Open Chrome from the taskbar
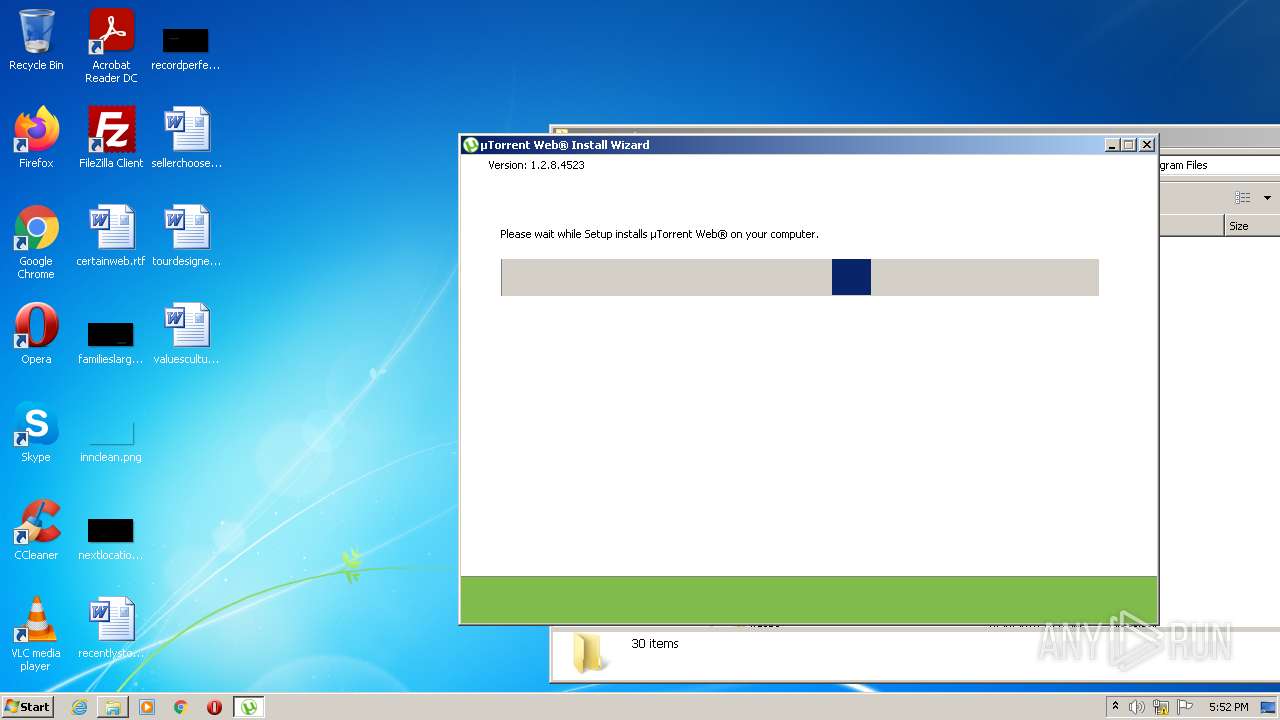This screenshot has width=1280, height=720. click(181, 707)
